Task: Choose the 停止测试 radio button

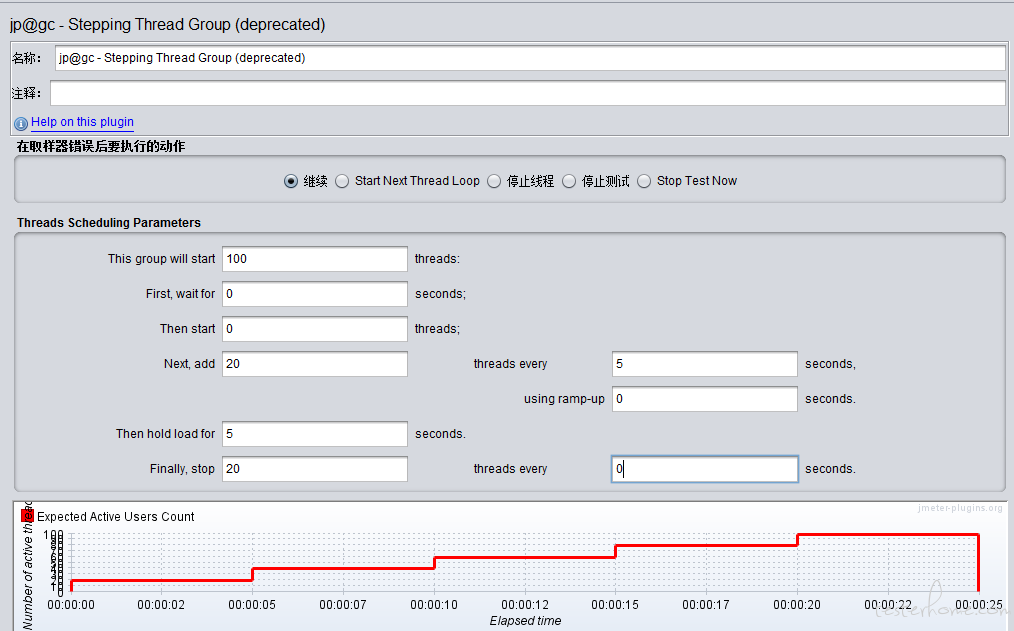Action: coord(570,181)
